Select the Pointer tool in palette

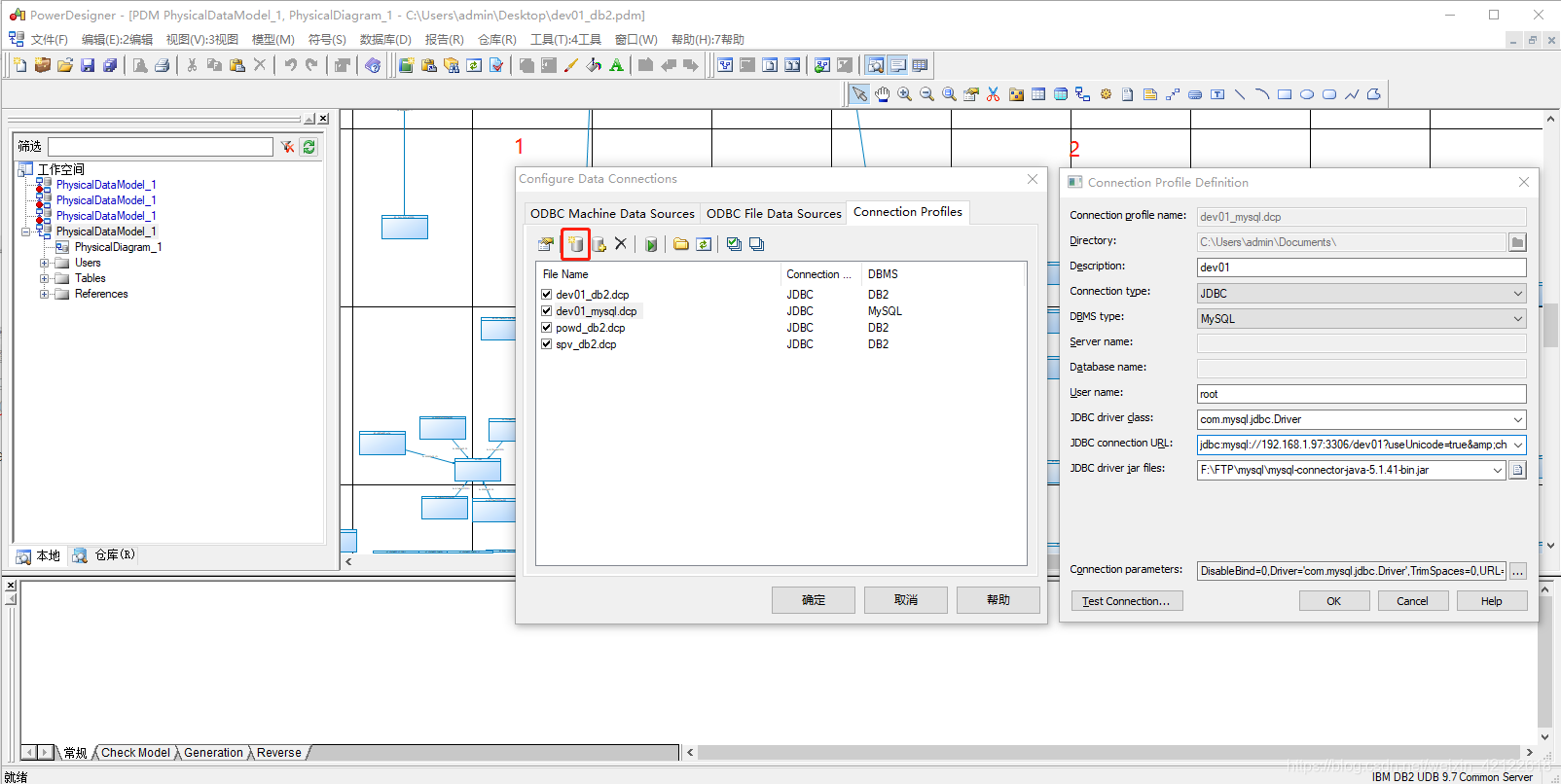click(x=859, y=94)
